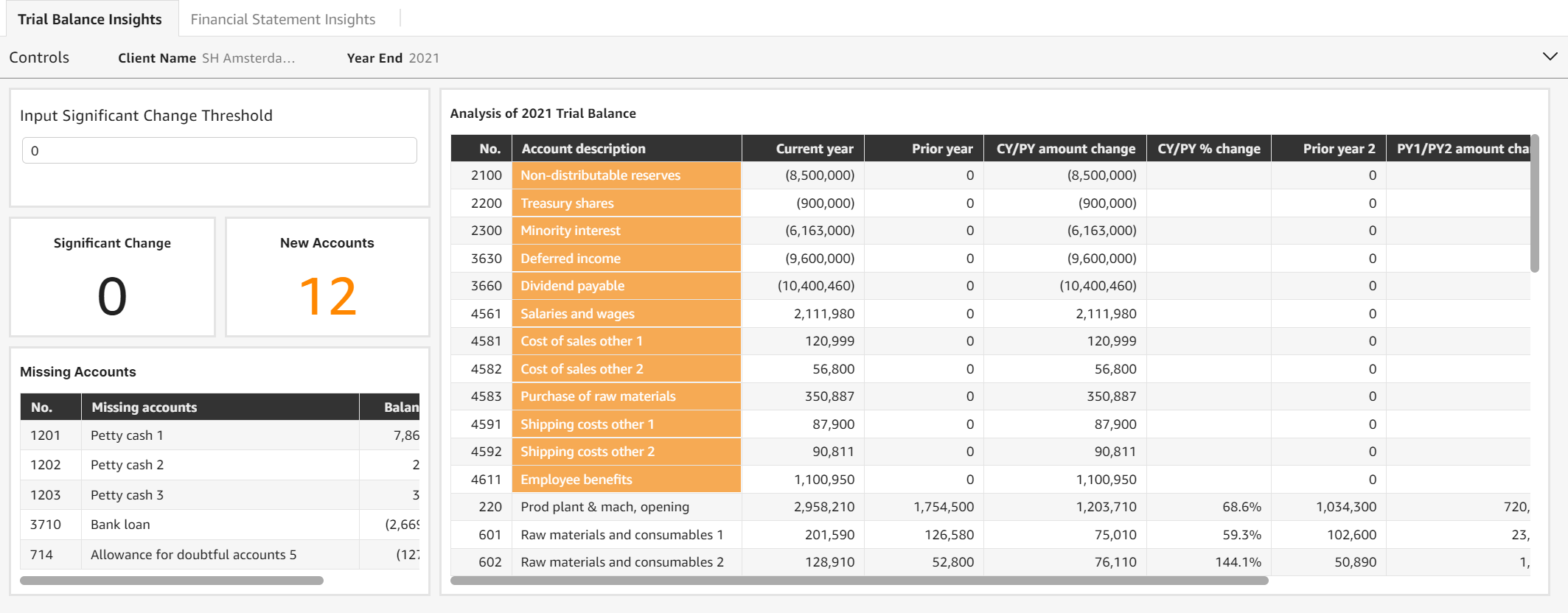Select Petty cash 1 missing account row
The width and height of the screenshot is (1568, 613).
[x=127, y=435]
